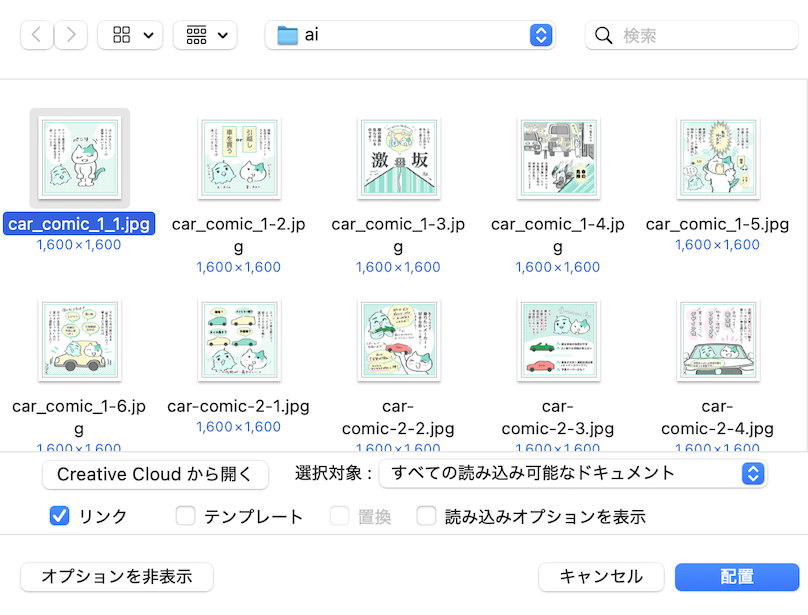Click the 配置 button
Image resolution: width=808 pixels, height=615 pixels.
736,576
